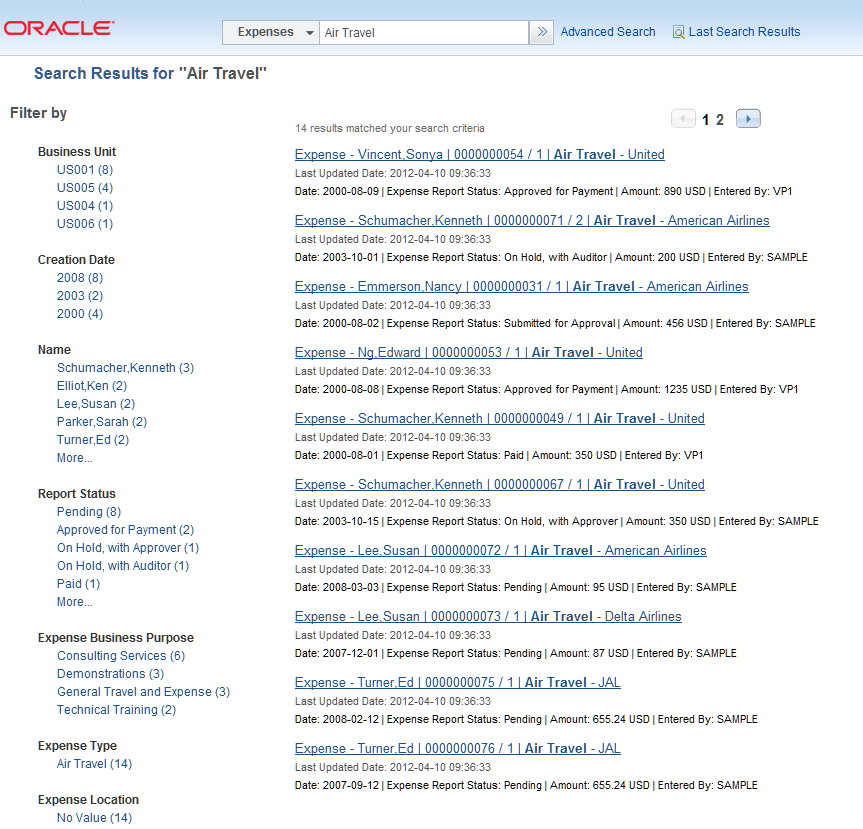Filter by Creation Date 2008
Image resolution: width=863 pixels, height=829 pixels.
pos(80,278)
